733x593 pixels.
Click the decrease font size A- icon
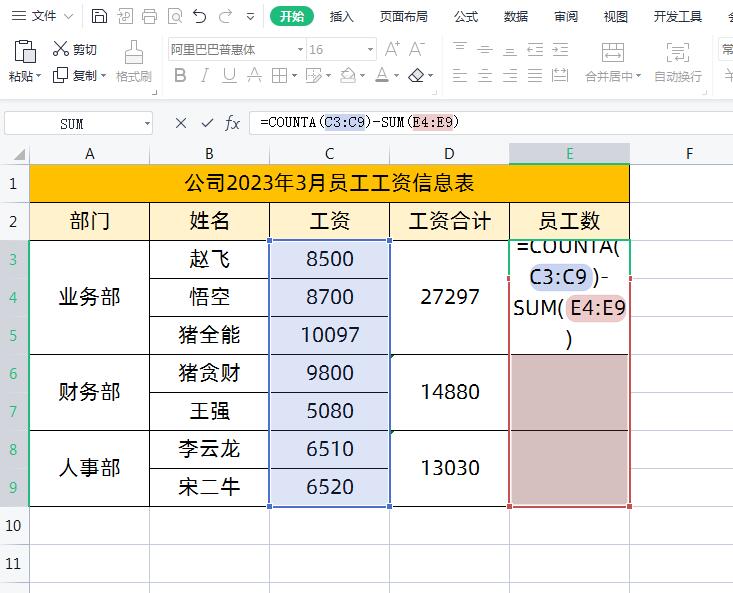[x=417, y=49]
